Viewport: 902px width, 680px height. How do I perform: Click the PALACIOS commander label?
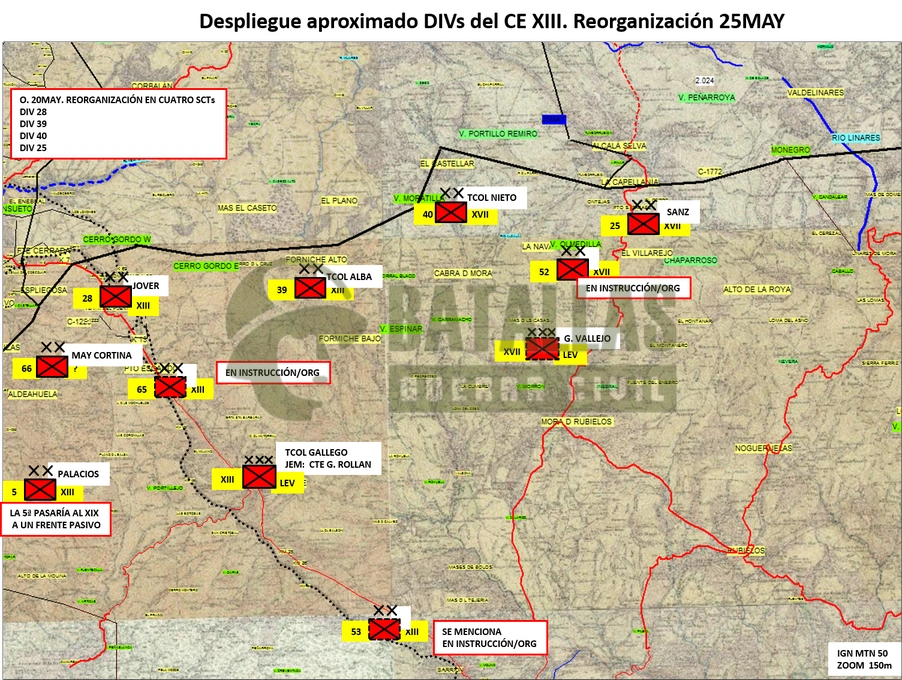click(78, 473)
